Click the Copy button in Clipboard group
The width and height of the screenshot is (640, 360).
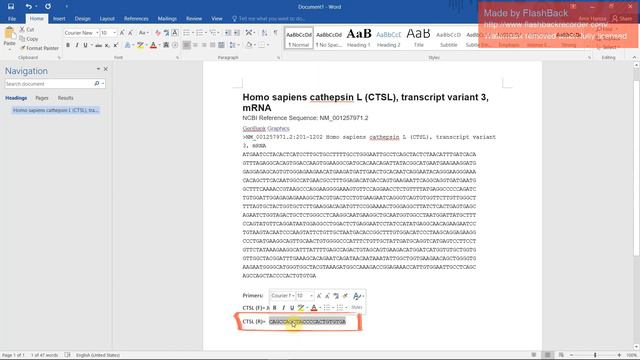(29, 39)
